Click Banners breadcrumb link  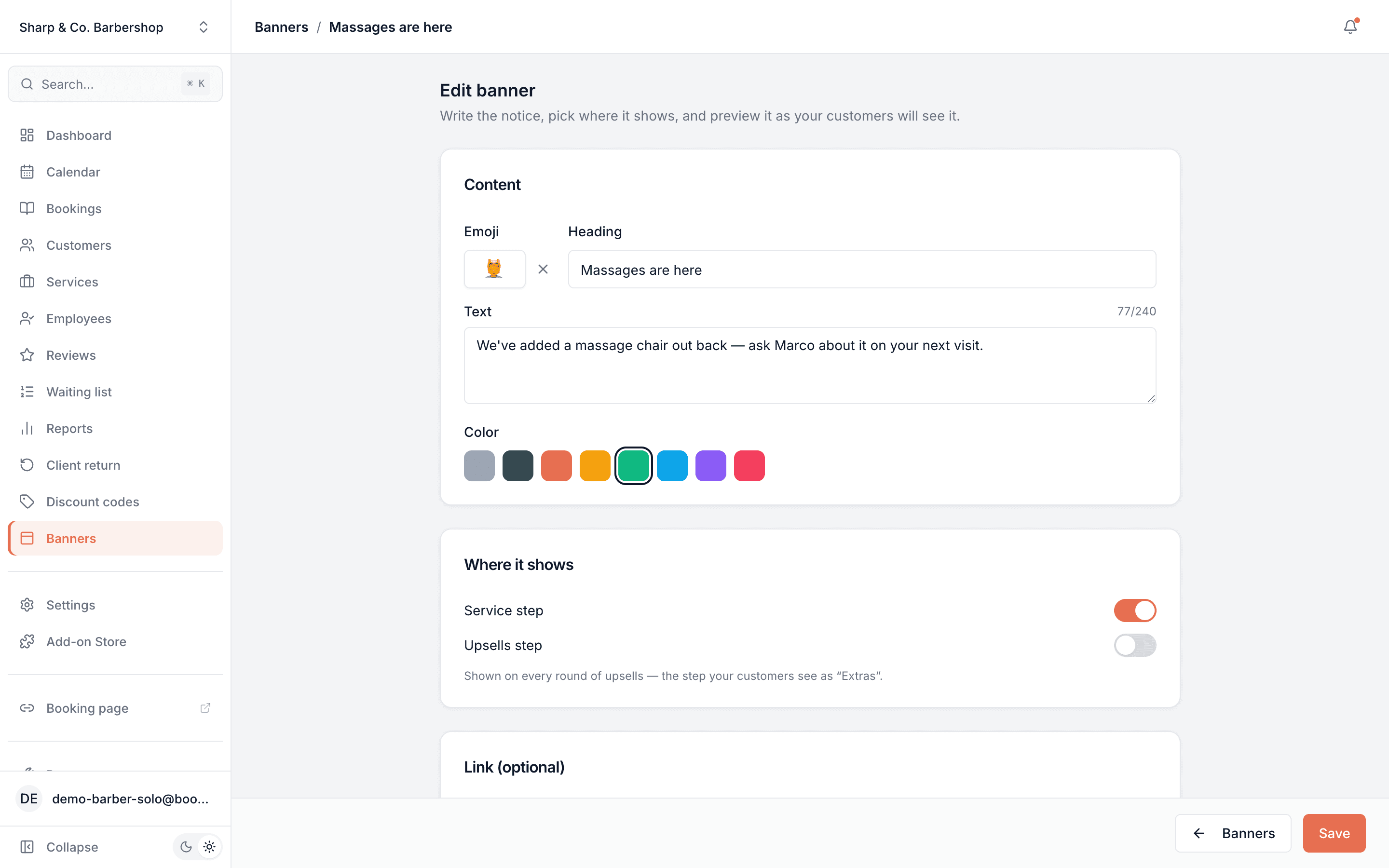(x=281, y=27)
